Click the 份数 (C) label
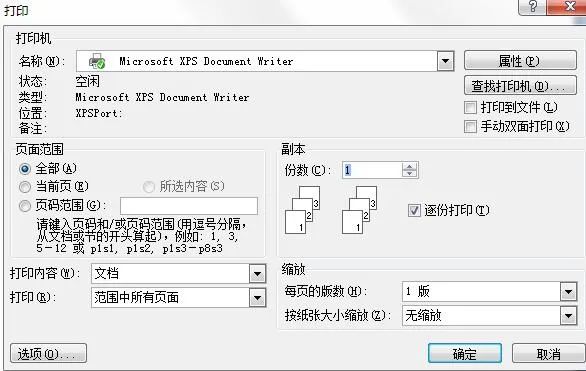 click(308, 170)
